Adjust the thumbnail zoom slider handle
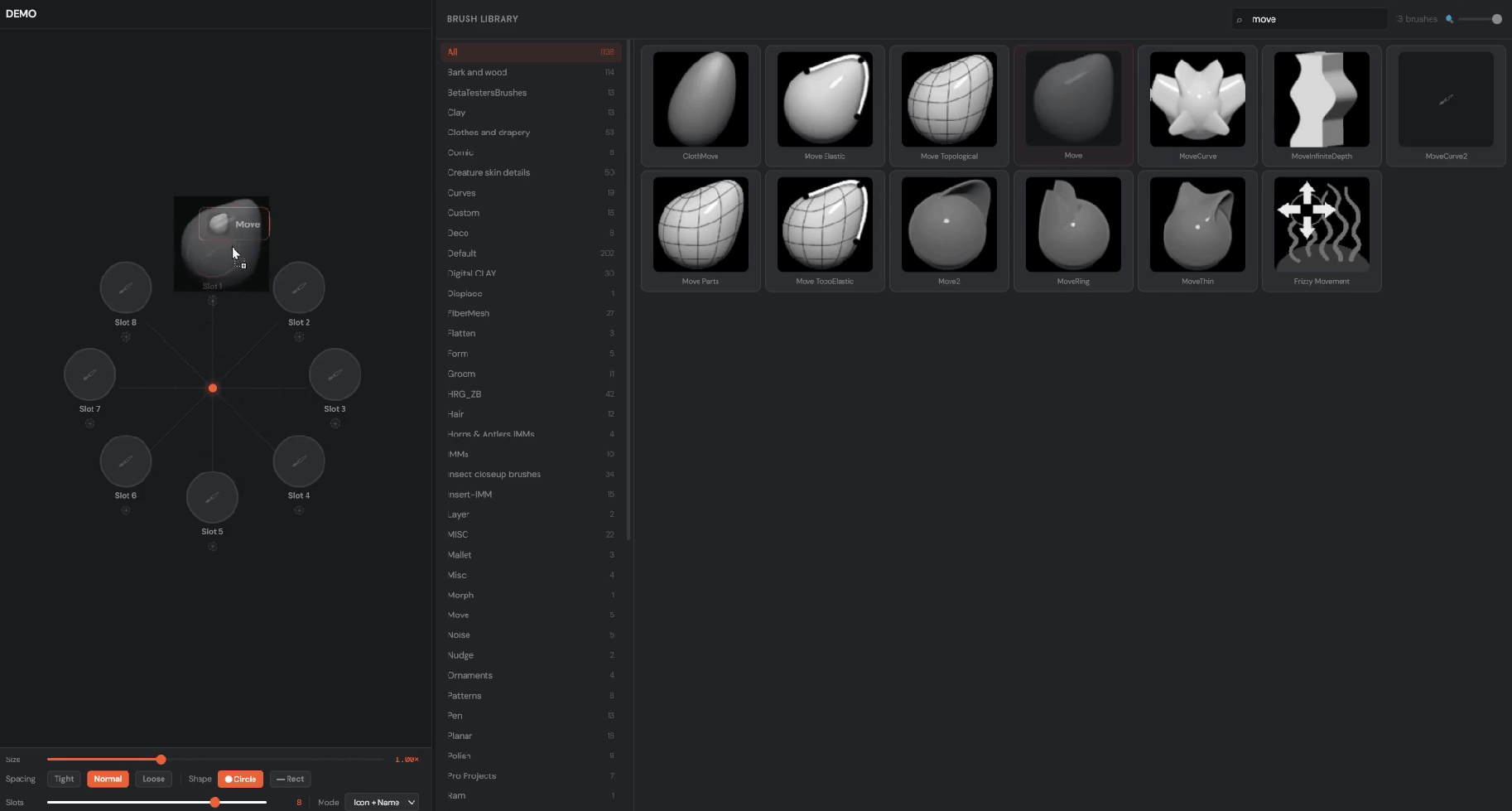This screenshot has width=1512, height=811. tap(1496, 19)
